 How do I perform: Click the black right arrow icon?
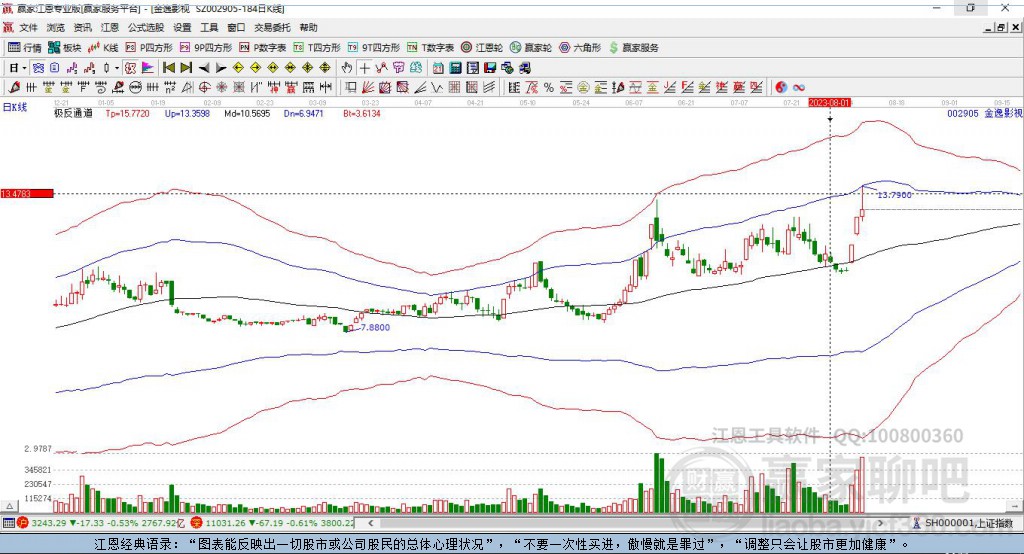click(221, 68)
